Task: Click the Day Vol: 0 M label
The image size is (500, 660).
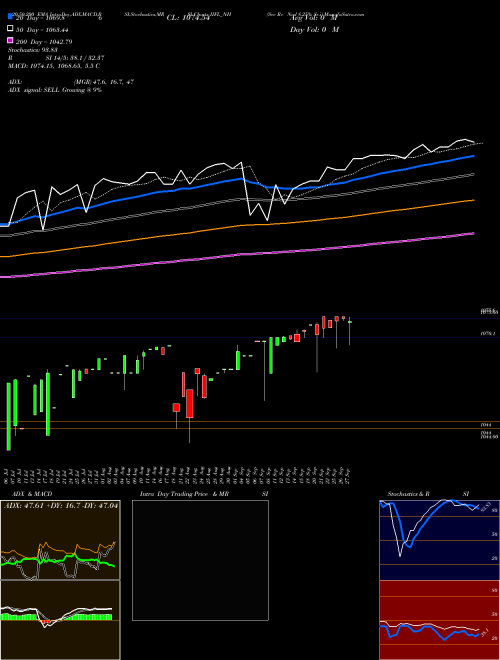Action: point(314,29)
